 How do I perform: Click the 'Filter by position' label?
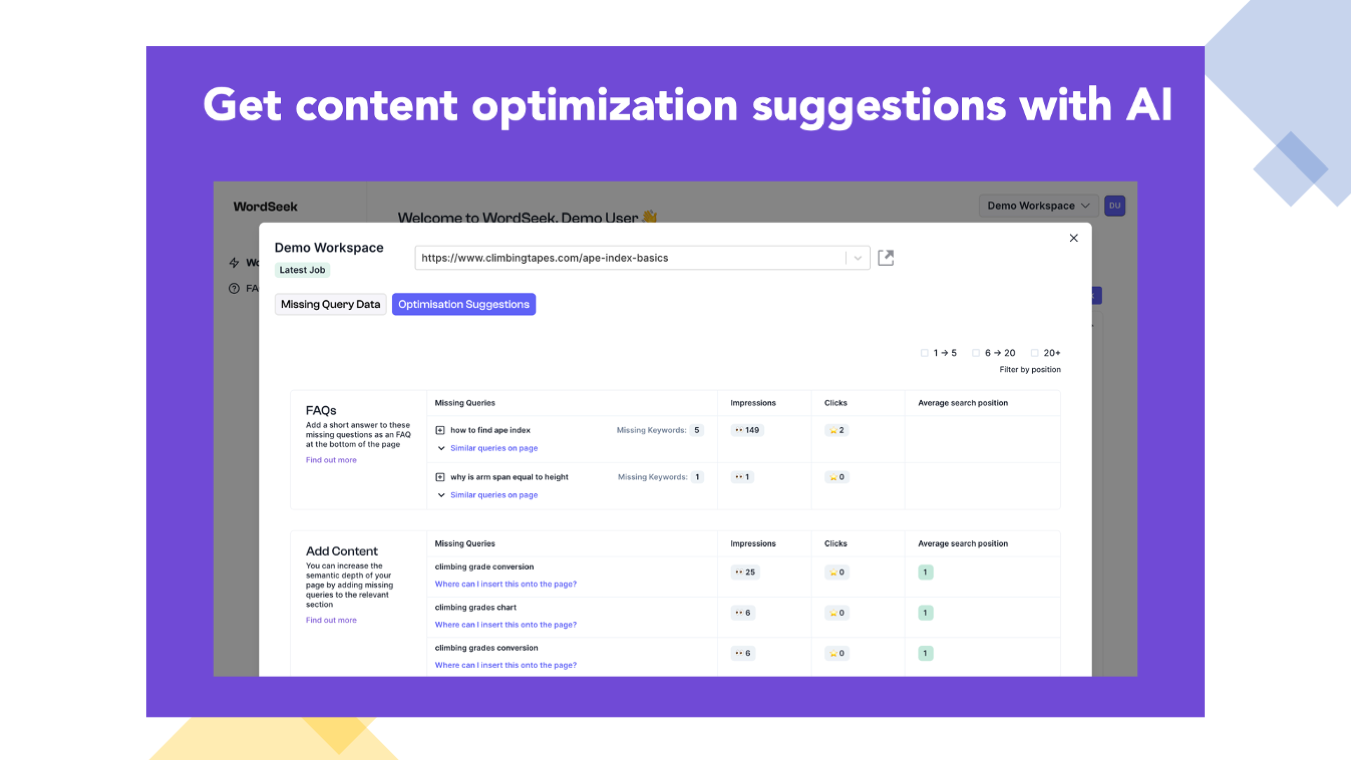(x=1030, y=370)
